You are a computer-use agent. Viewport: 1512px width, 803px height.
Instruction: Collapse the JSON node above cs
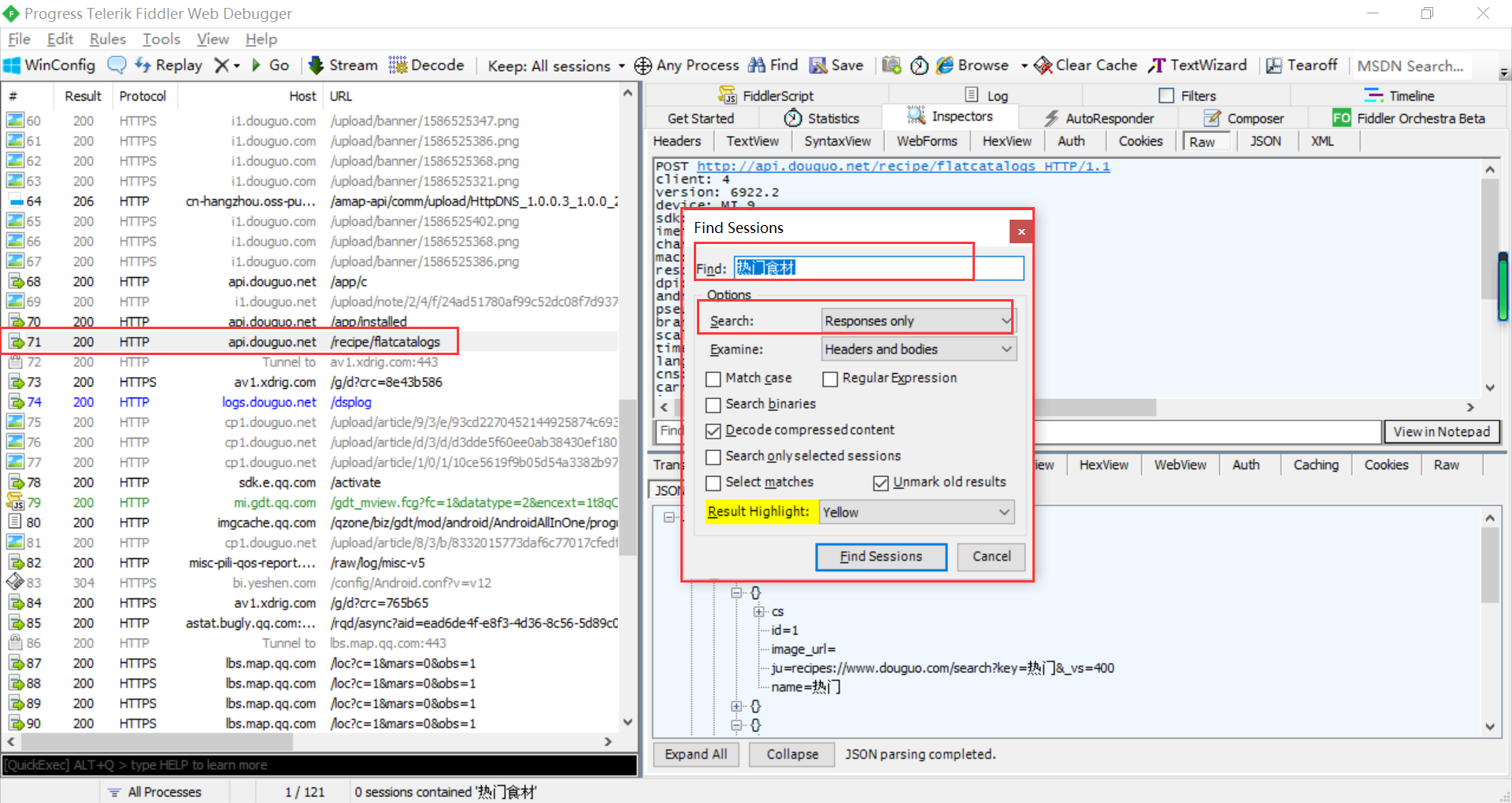coord(736,593)
